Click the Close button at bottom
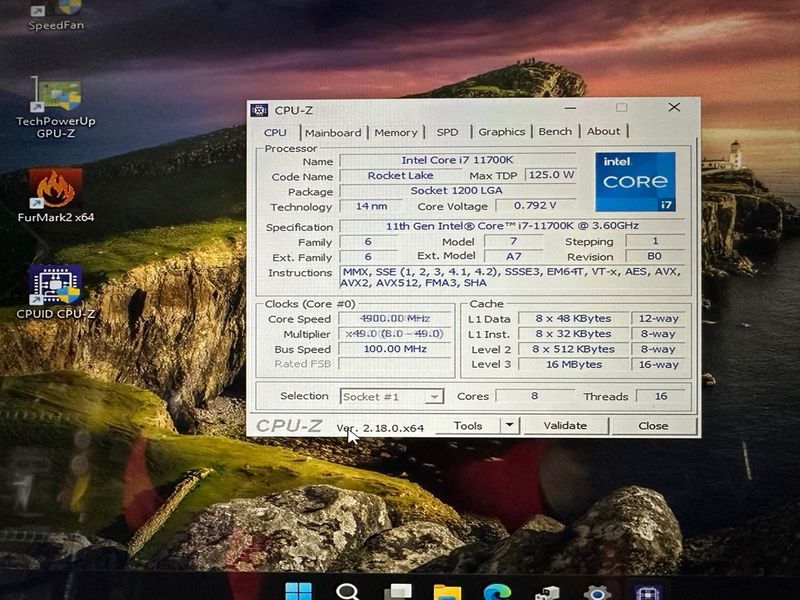Image resolution: width=800 pixels, height=600 pixels. 654,426
